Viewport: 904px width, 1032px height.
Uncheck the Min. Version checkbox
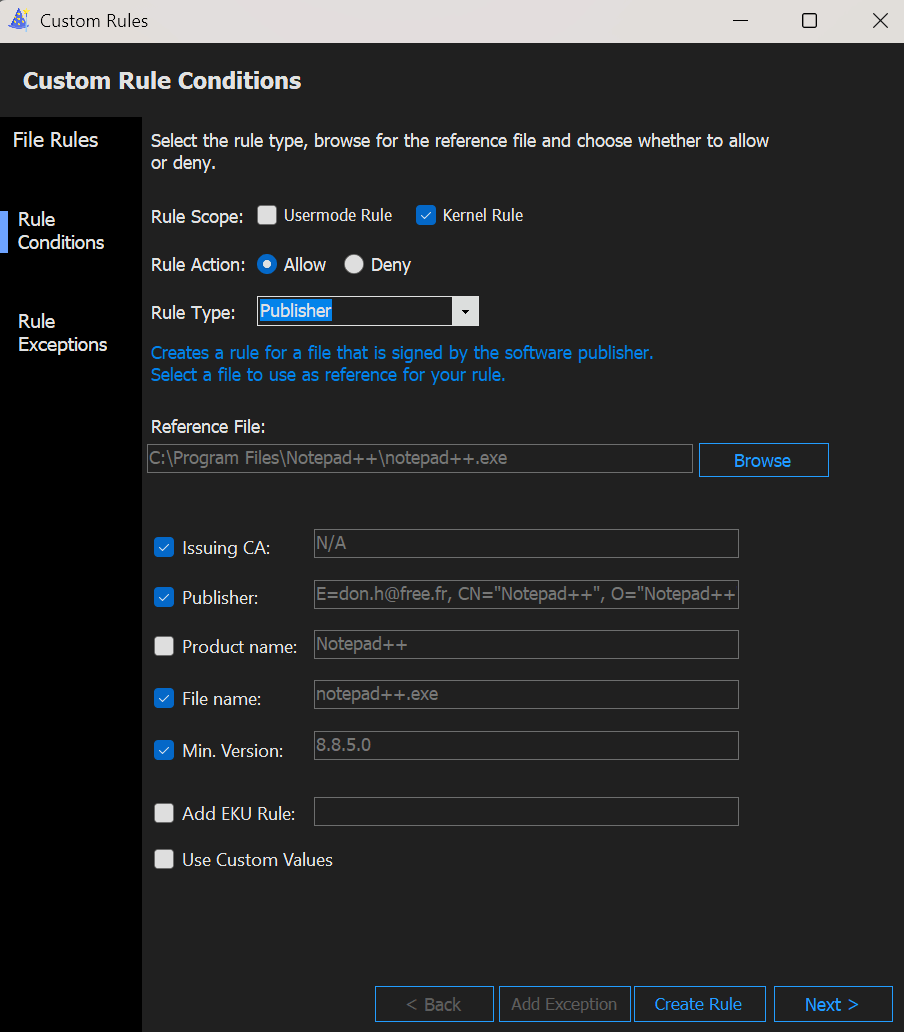(x=164, y=750)
